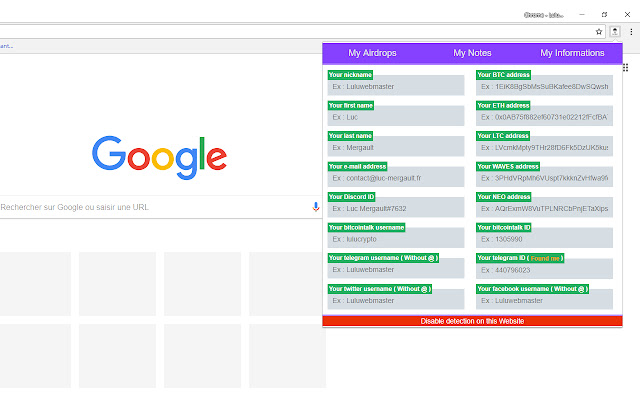Open the My Notes tab
This screenshot has height=400, width=640.
(x=472, y=53)
